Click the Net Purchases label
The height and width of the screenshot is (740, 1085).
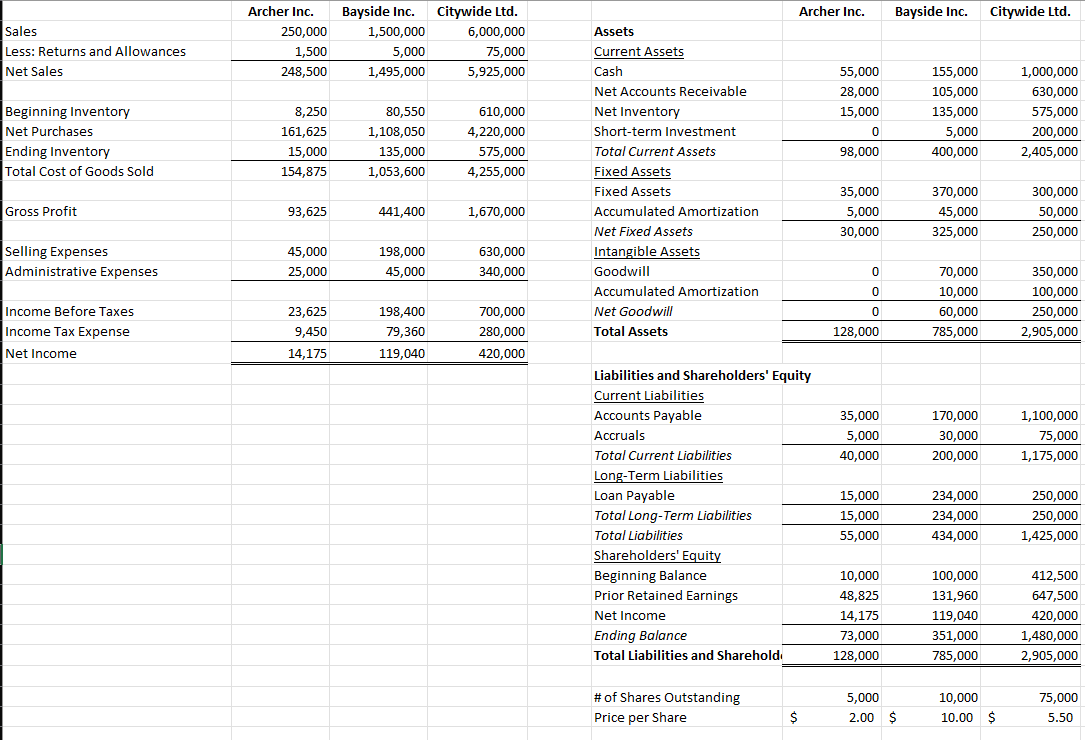point(48,132)
